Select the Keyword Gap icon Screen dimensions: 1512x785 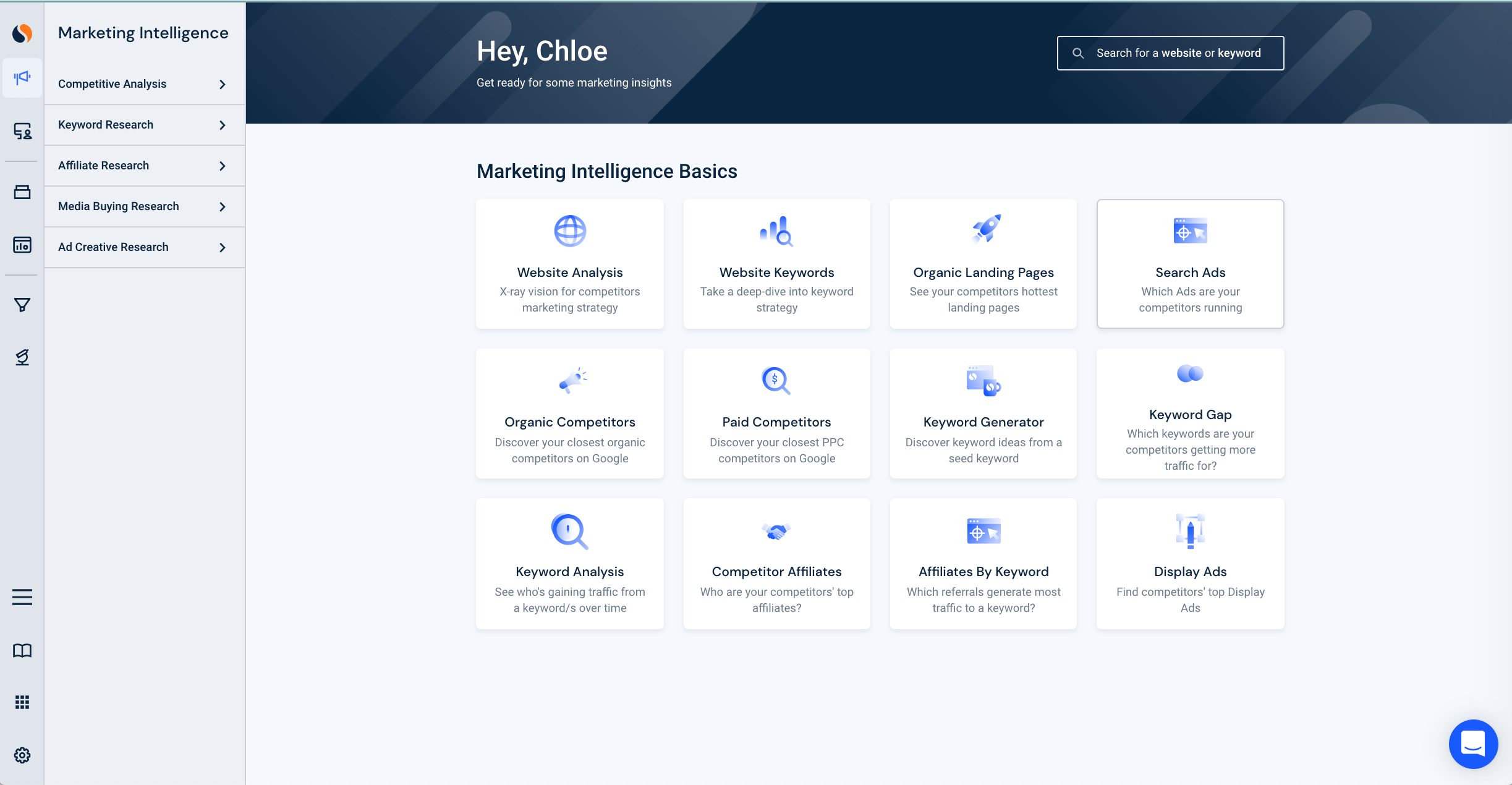(x=1190, y=377)
